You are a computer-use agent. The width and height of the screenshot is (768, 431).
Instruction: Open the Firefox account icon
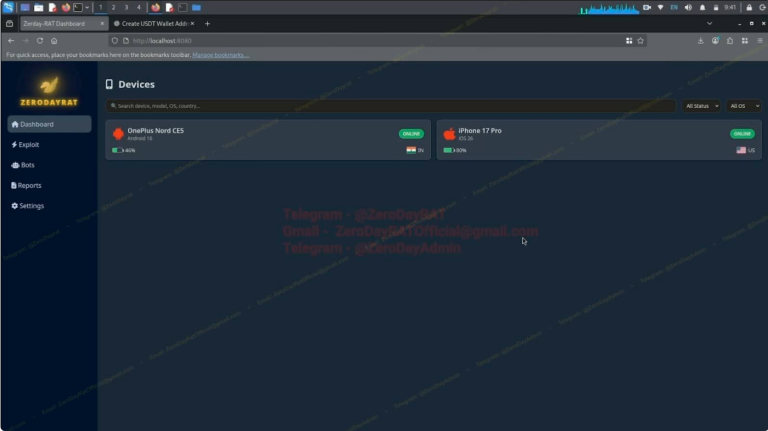(716, 41)
